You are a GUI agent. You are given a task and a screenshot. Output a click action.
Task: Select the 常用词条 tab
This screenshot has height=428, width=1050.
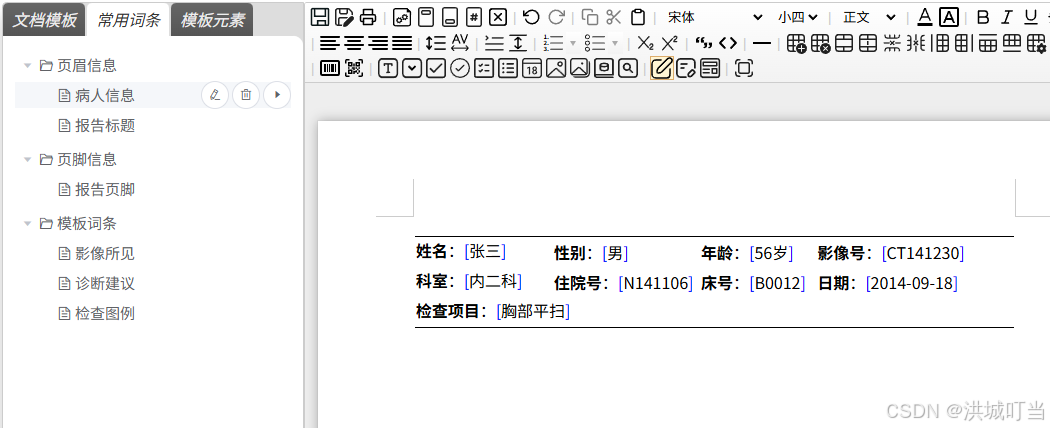[x=129, y=20]
